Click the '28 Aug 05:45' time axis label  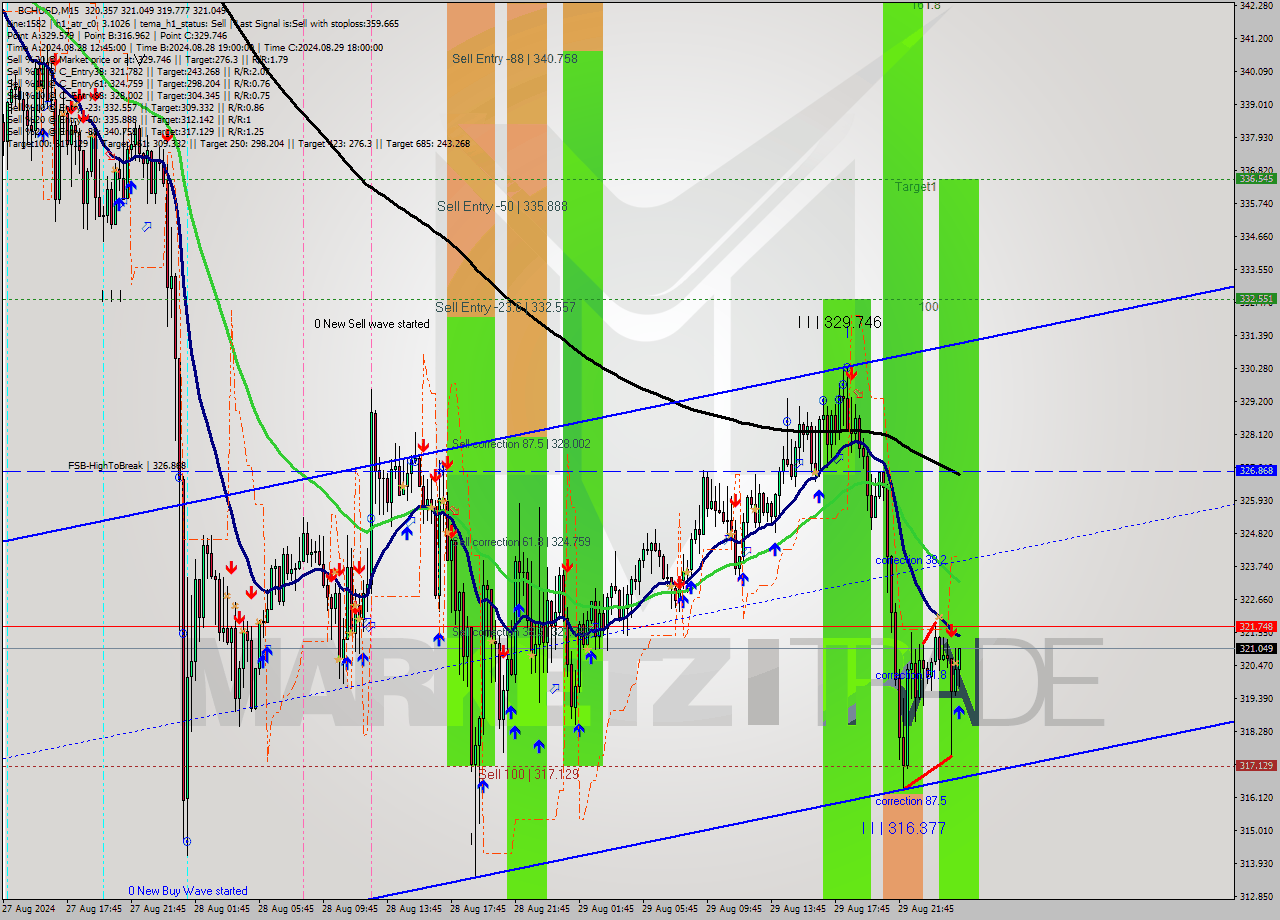286,909
